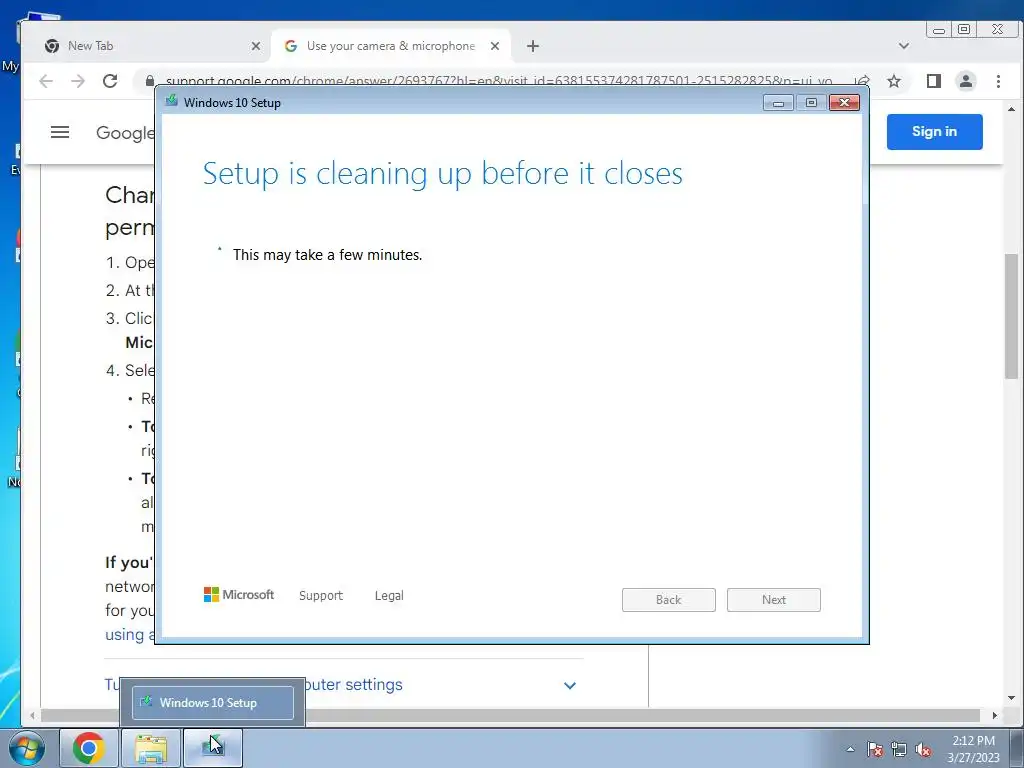The image size is (1024, 768).
Task: Switch to the New Tab tab
Action: pyautogui.click(x=147, y=46)
